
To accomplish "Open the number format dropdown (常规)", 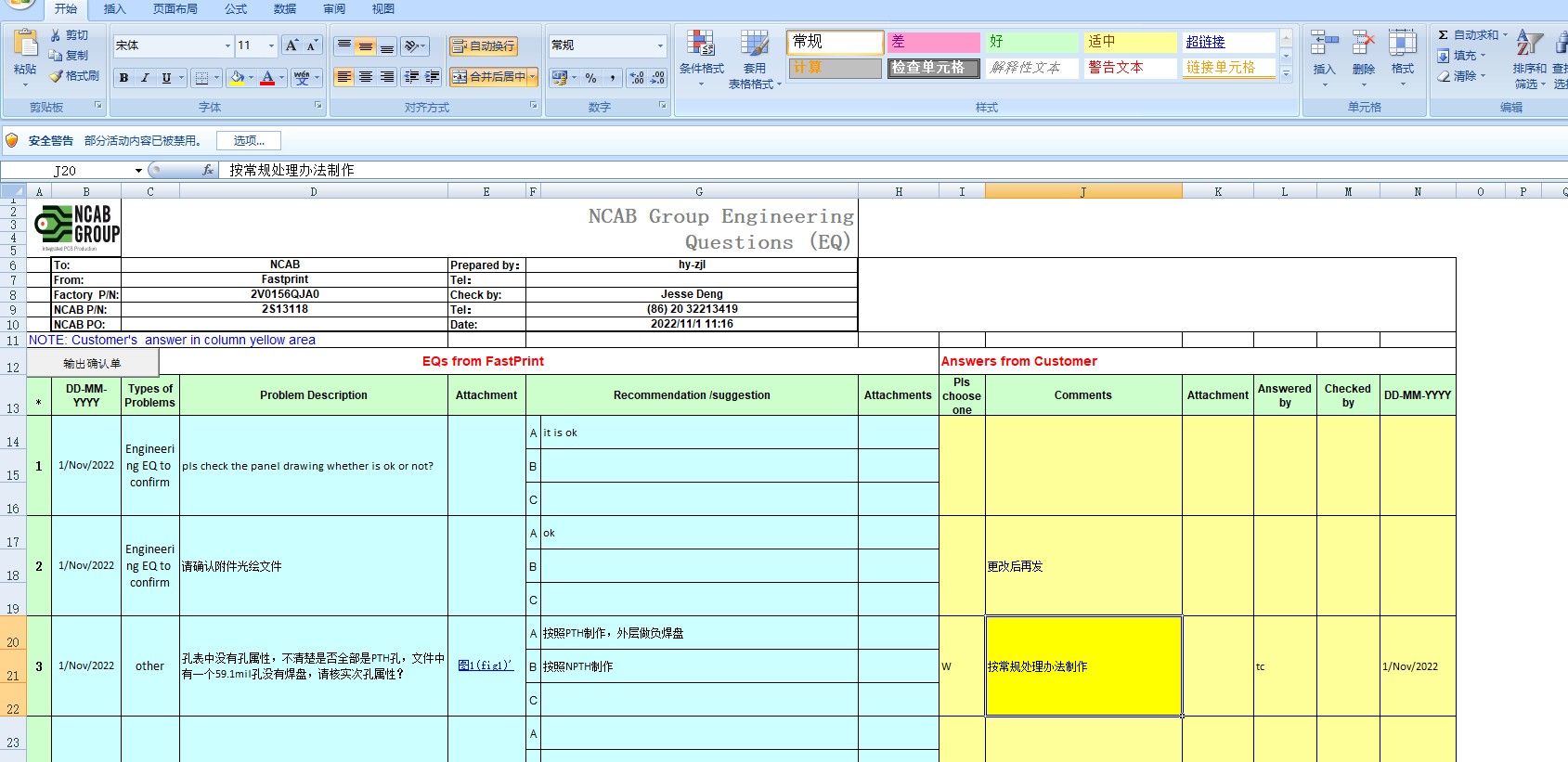I will point(660,45).
